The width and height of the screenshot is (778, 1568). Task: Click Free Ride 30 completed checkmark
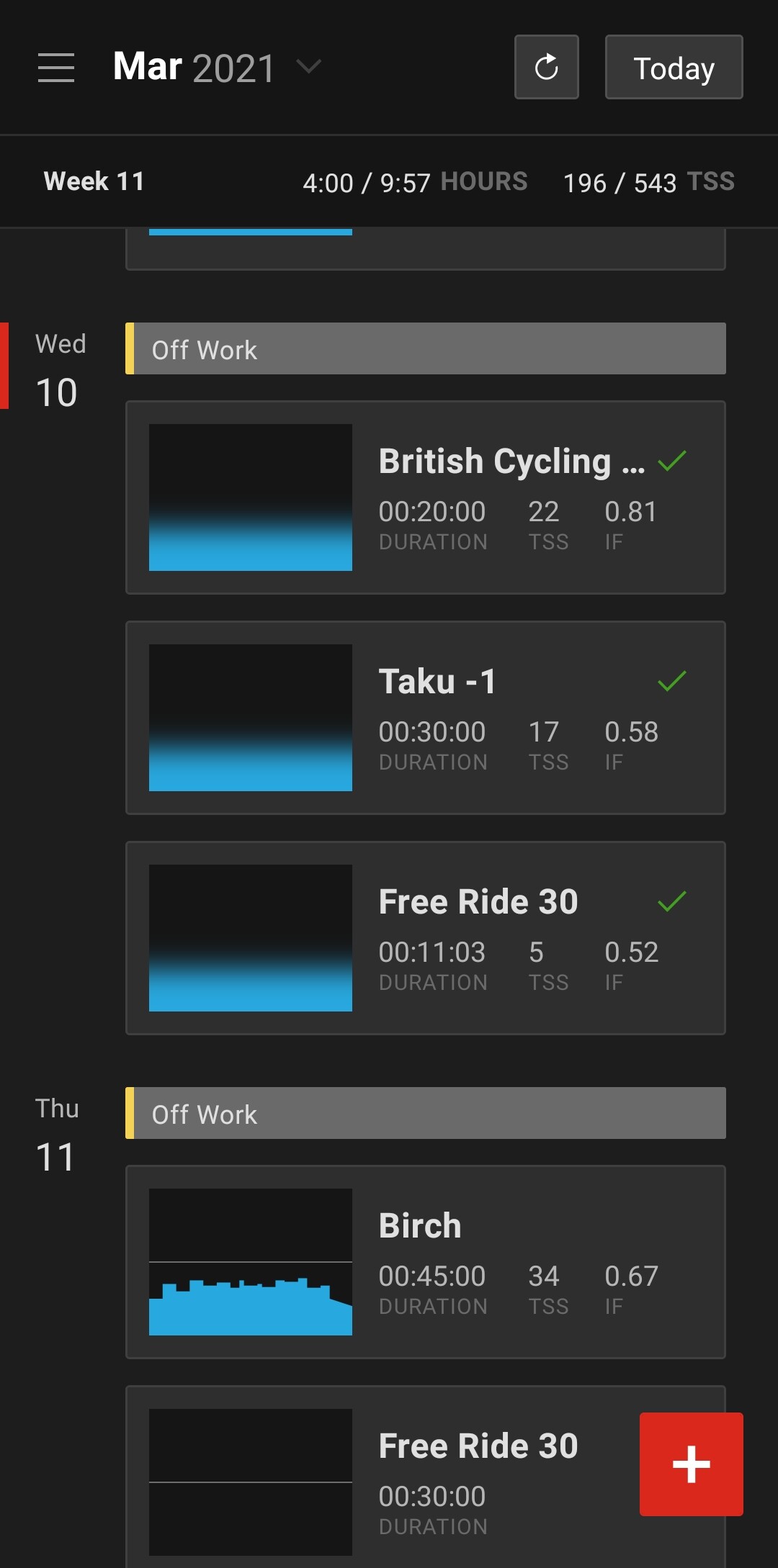coord(671,901)
